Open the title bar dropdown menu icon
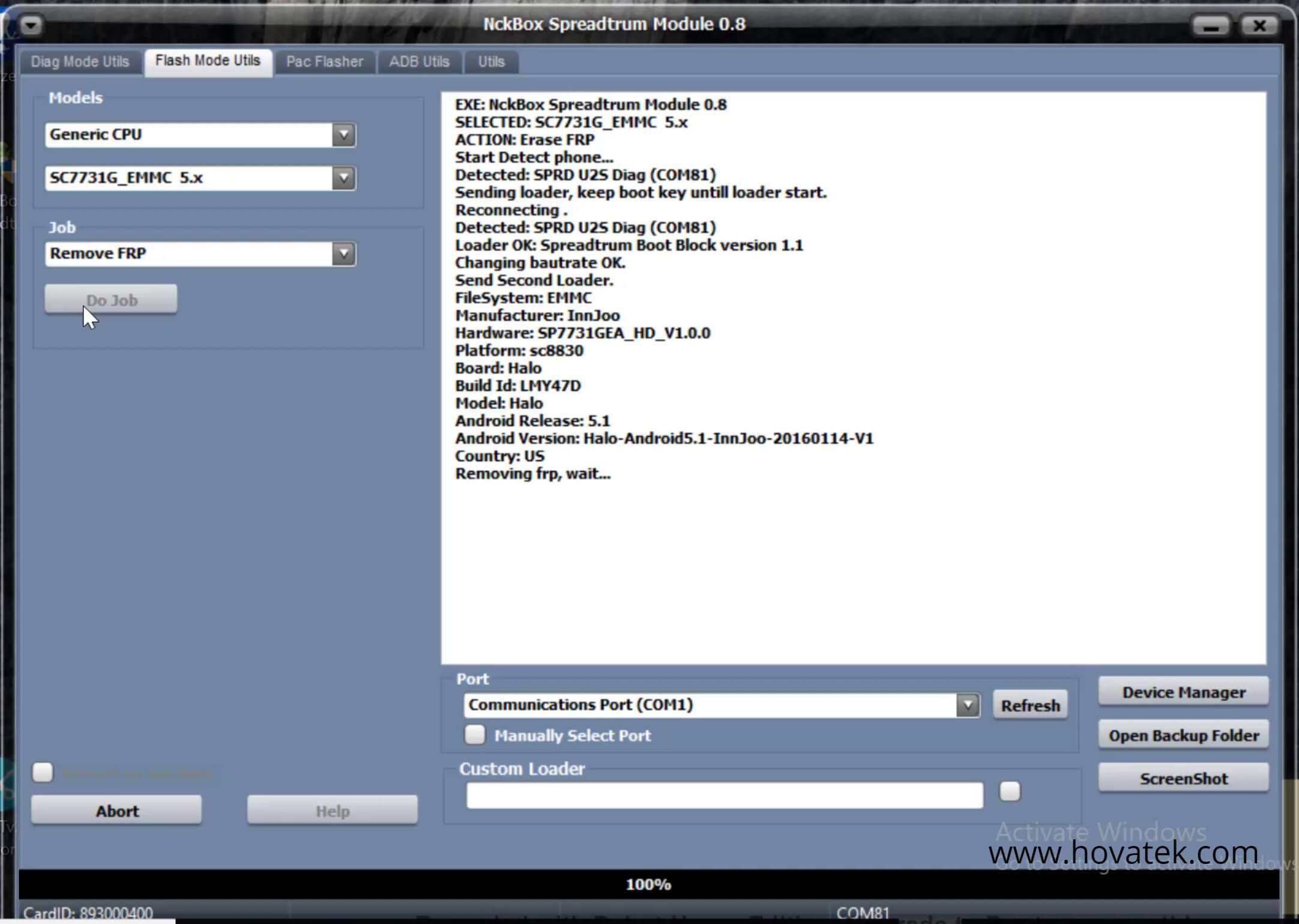This screenshot has width=1299, height=924. pos(31,26)
